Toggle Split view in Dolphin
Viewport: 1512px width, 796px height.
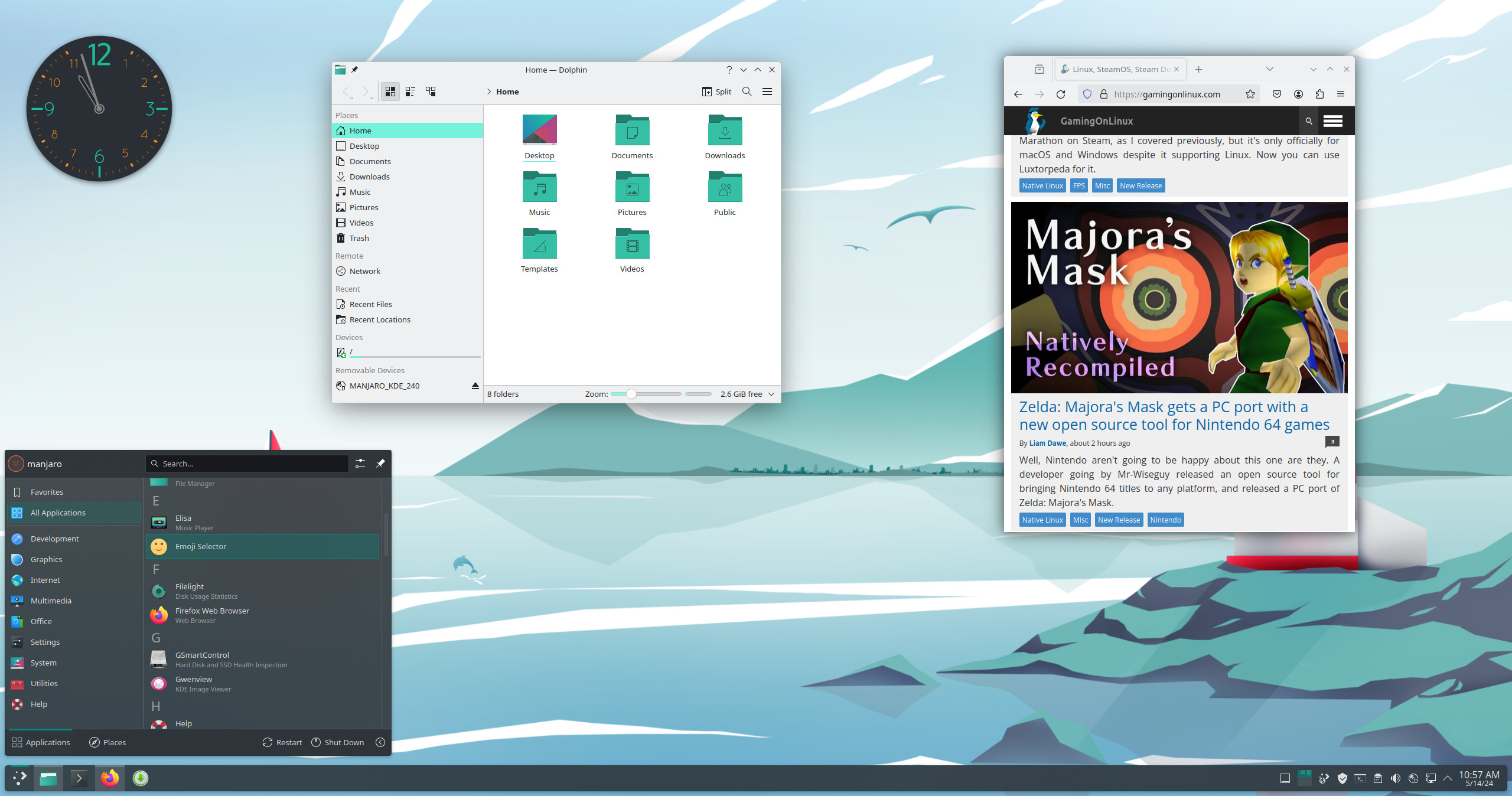point(716,92)
